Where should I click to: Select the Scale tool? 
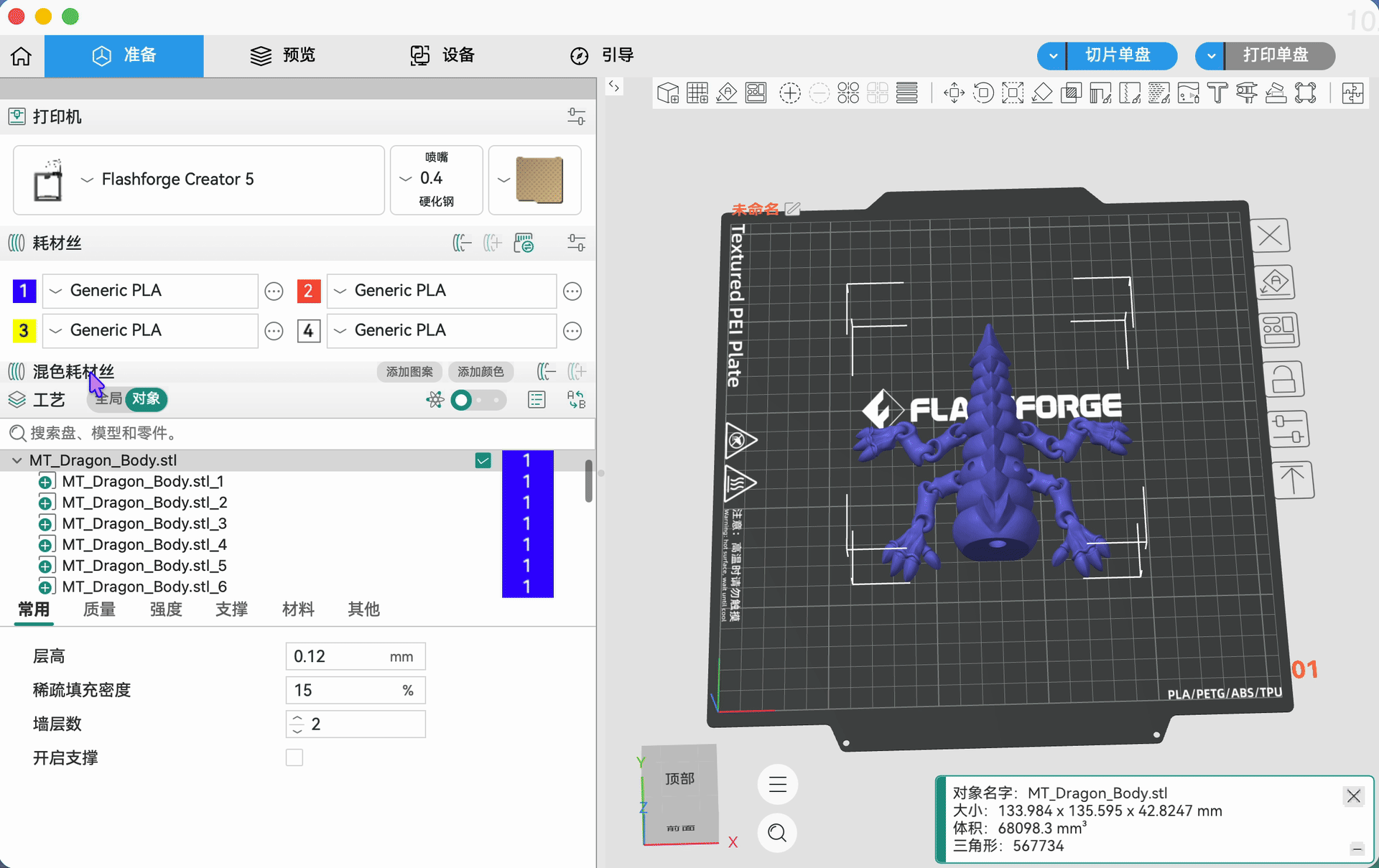(1013, 93)
